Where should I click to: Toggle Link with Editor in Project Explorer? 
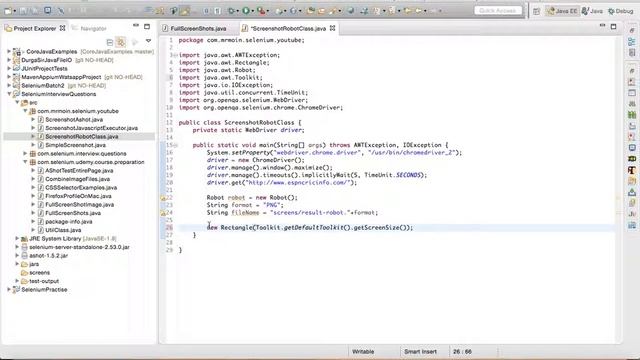121,42
